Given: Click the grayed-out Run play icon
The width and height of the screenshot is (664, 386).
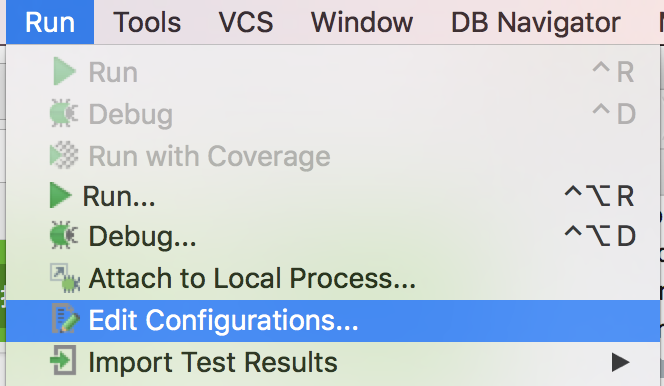Looking at the screenshot, I should (x=64, y=72).
